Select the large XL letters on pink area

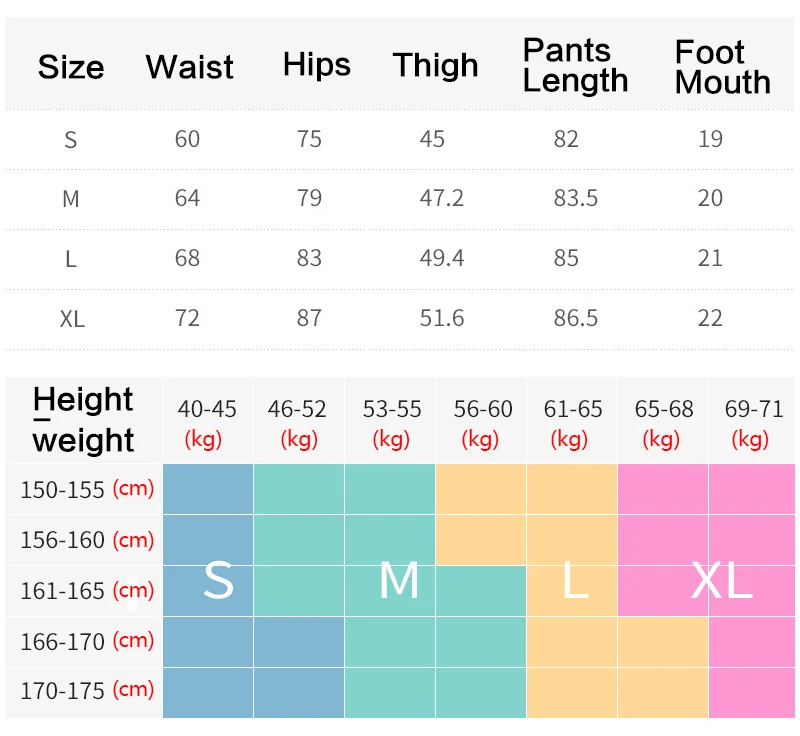(x=721, y=581)
